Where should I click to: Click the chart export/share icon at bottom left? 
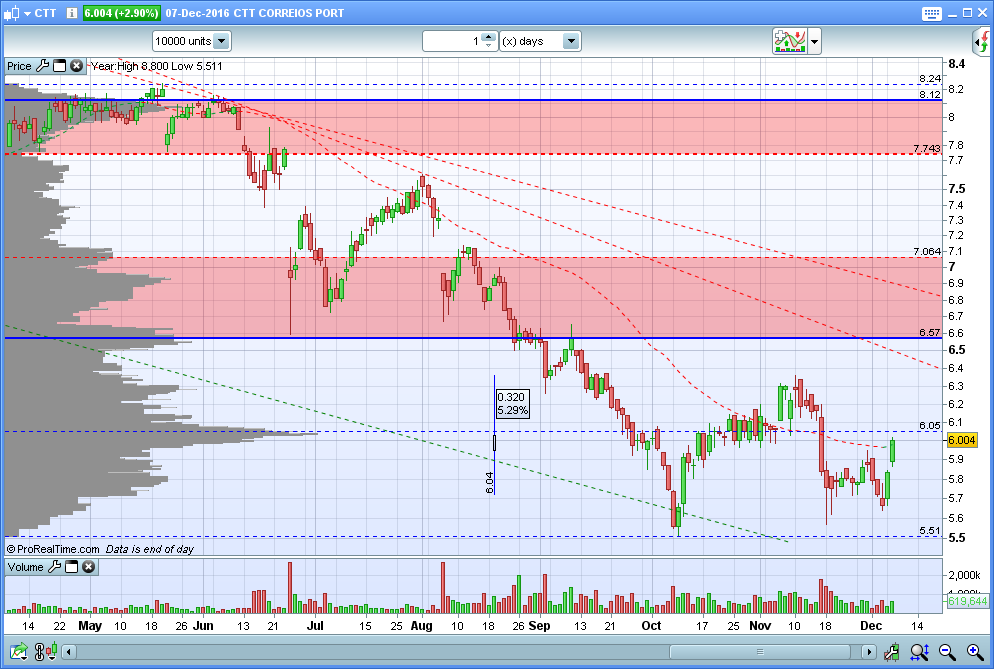(x=18, y=651)
